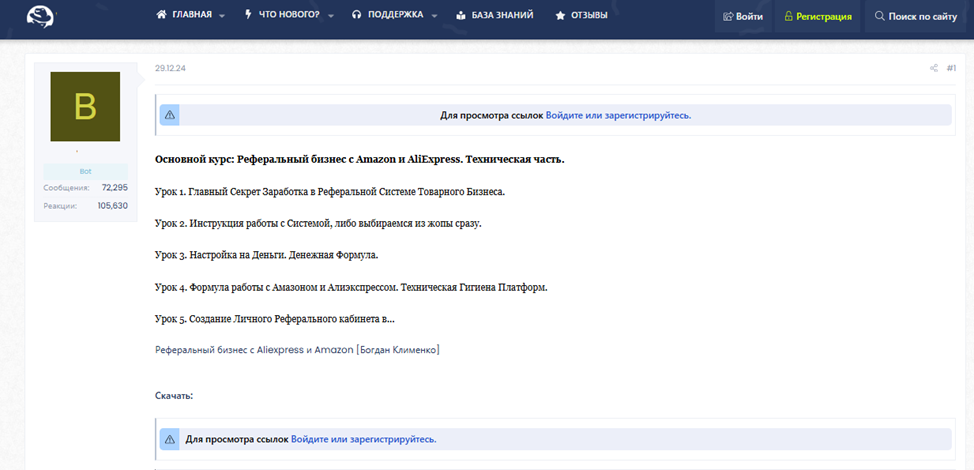Expand the ПОДДЕРЖКА dropdown arrow
The height and width of the screenshot is (470, 974).
(435, 16)
